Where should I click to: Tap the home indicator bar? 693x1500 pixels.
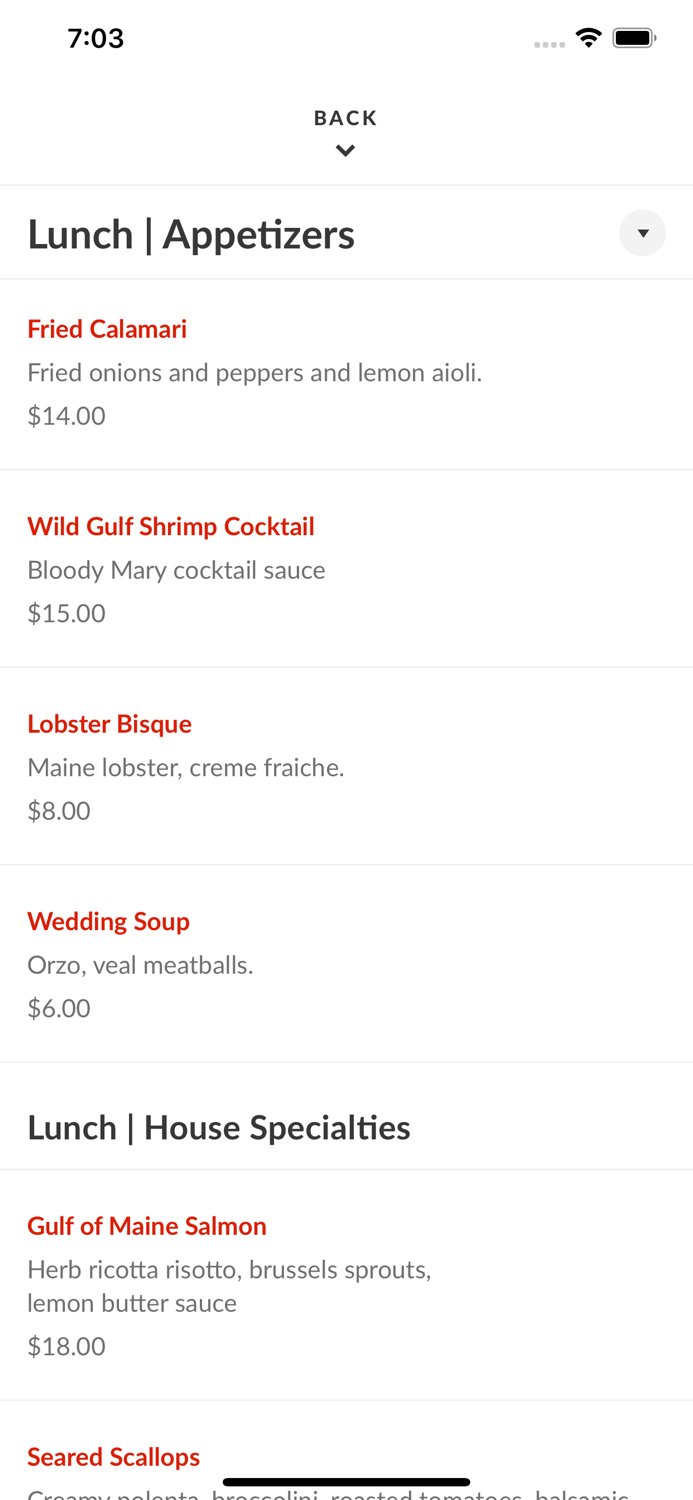coord(346,1482)
